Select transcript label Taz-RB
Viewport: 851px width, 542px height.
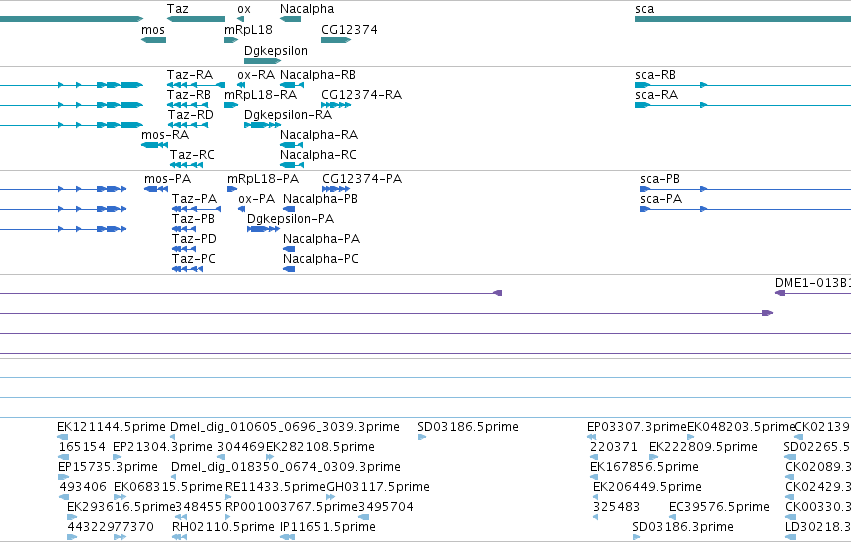click(188, 95)
